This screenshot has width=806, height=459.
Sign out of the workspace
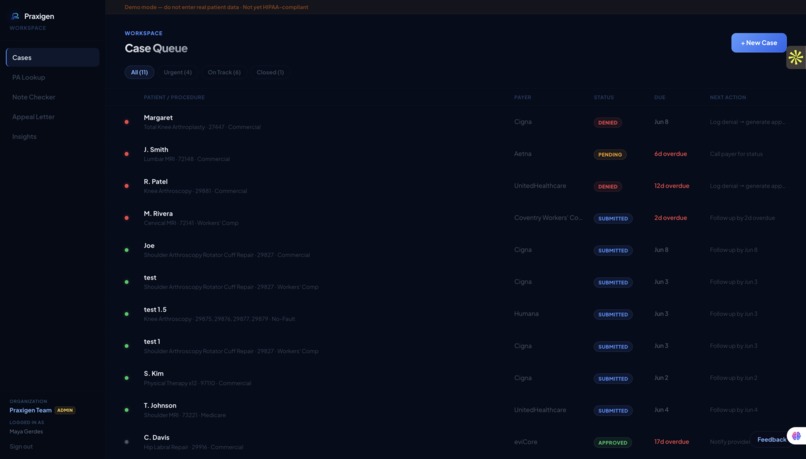(21, 447)
